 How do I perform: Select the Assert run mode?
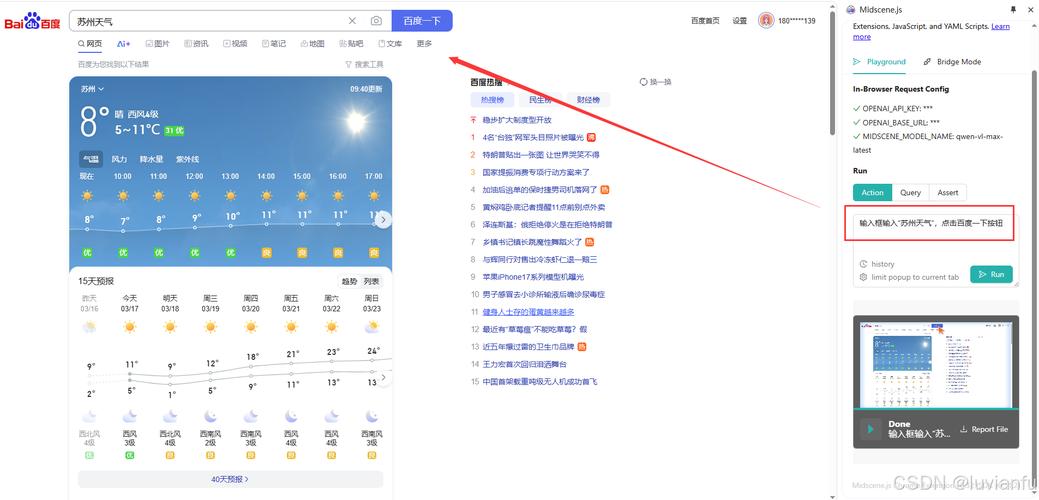pos(948,192)
